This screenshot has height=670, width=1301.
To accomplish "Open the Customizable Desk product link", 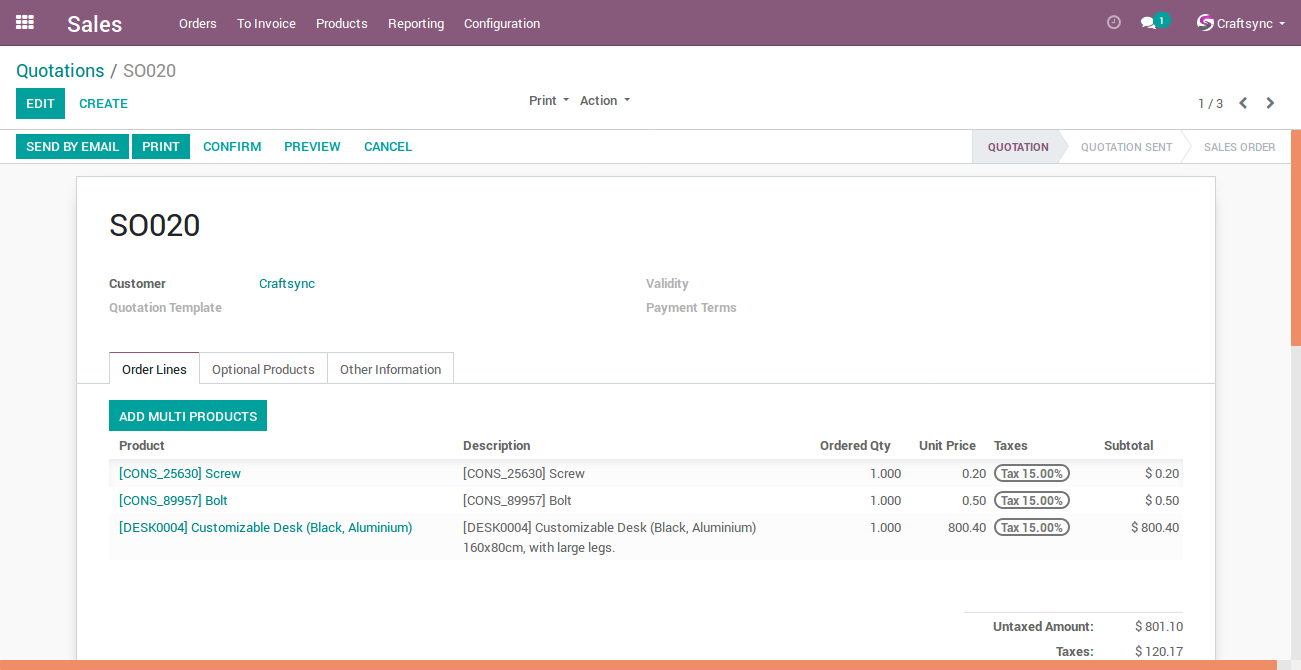I will point(265,527).
